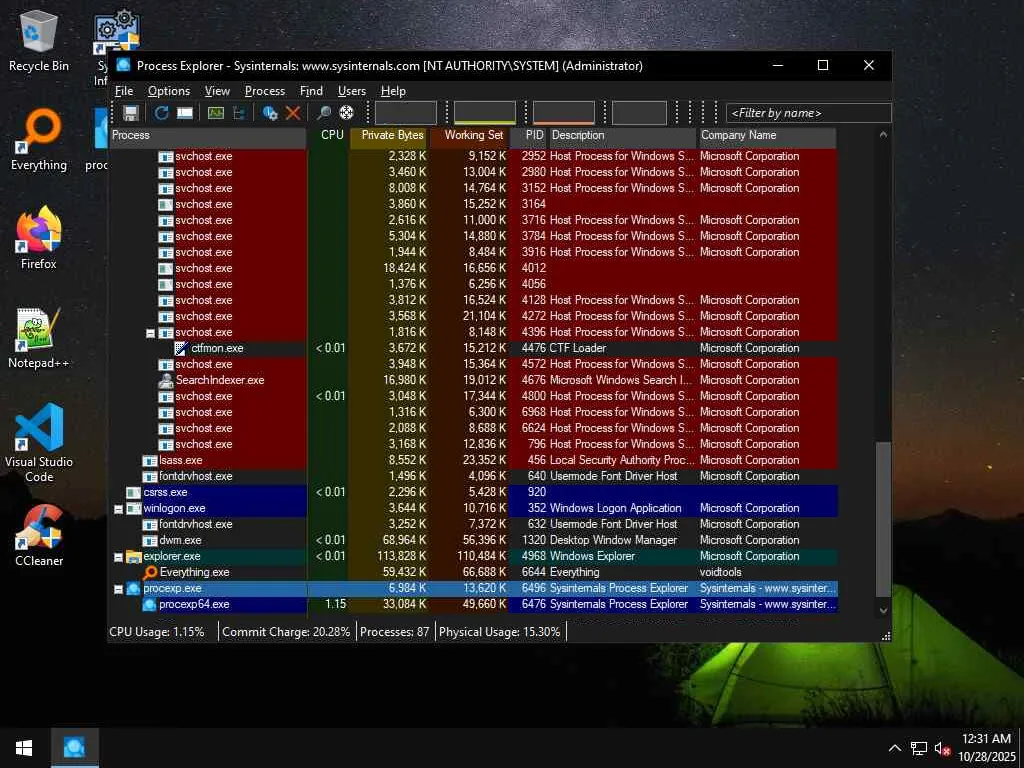
Task: Click the Process Explorer taskbar button
Action: point(74,748)
